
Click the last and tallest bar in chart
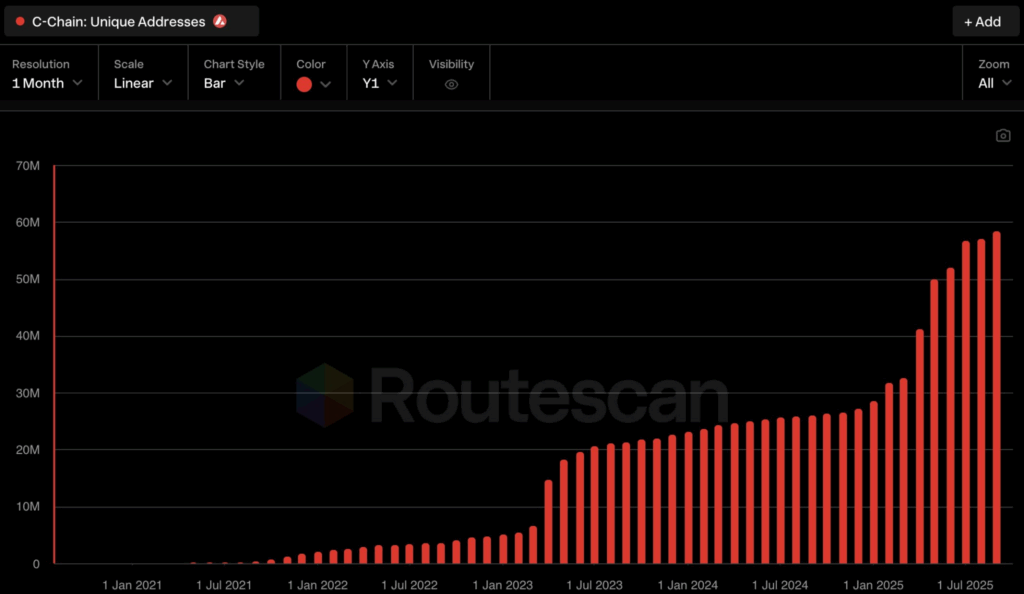997,397
